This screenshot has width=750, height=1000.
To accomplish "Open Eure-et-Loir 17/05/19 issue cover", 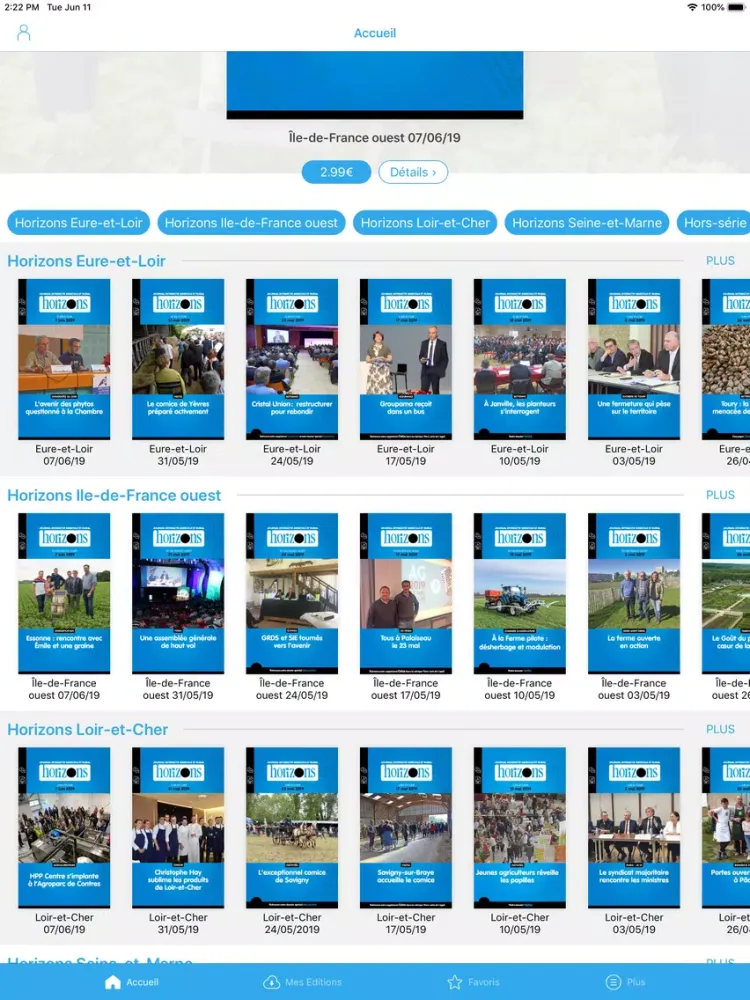I will point(406,359).
